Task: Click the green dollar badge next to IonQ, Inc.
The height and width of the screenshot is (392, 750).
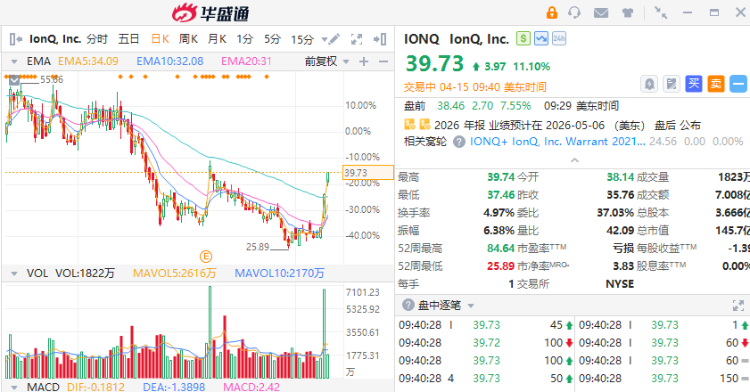Action: click(523, 38)
